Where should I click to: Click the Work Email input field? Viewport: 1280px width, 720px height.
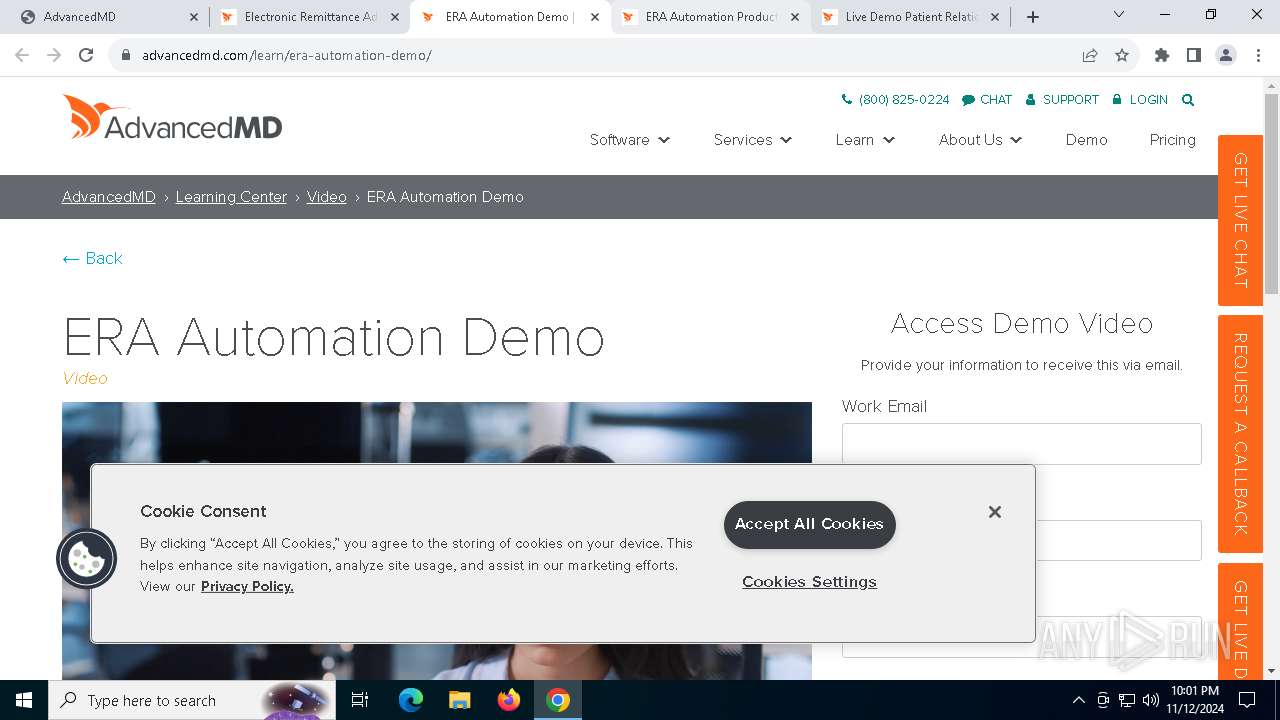click(x=1021, y=444)
